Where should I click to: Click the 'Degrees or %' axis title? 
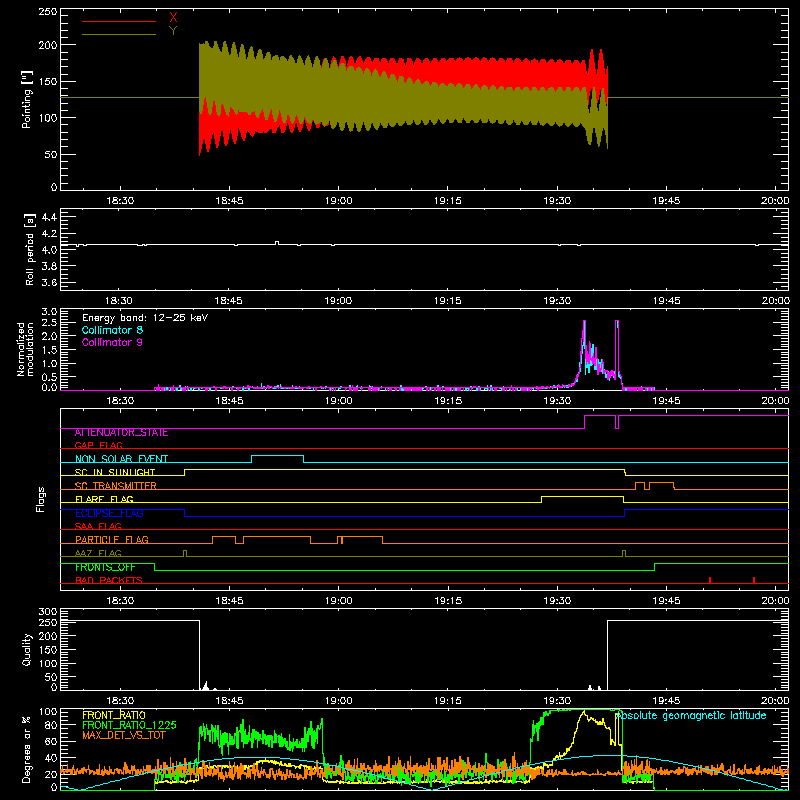pos(27,750)
